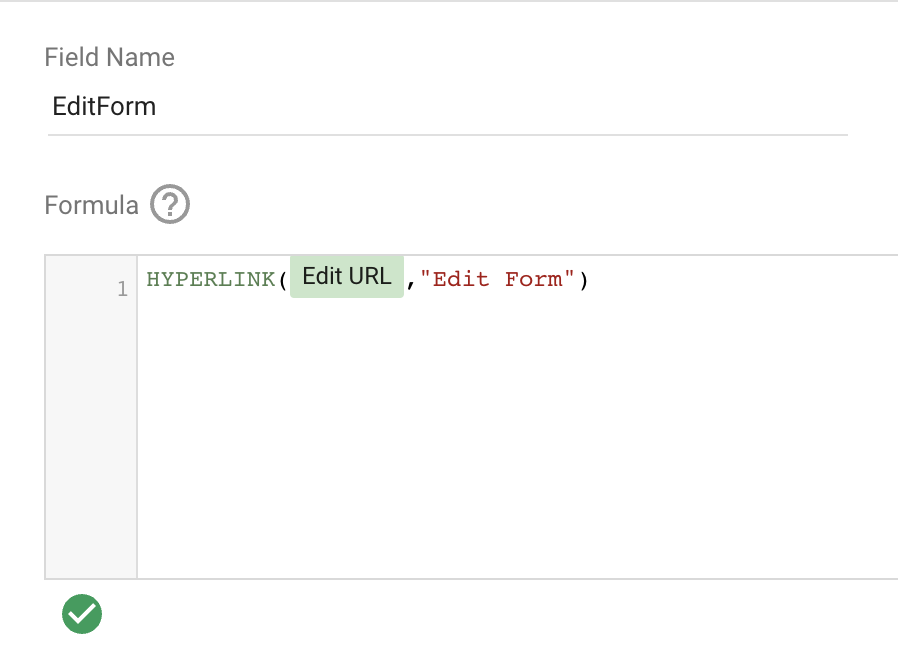Place cursor at the formula's closing parenthesis

point(584,280)
